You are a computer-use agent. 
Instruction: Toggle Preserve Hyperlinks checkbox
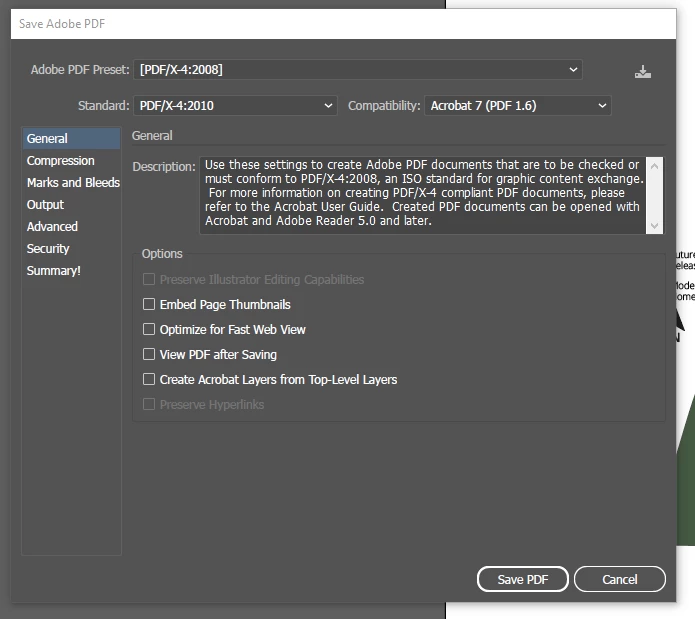pos(149,404)
